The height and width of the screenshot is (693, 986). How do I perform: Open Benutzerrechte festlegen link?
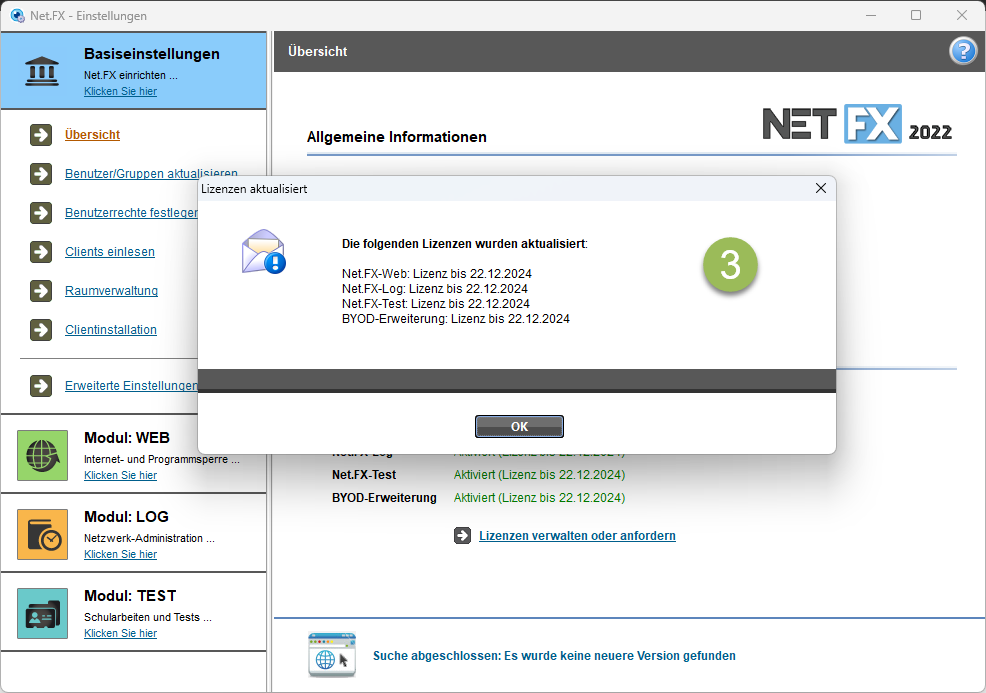131,213
